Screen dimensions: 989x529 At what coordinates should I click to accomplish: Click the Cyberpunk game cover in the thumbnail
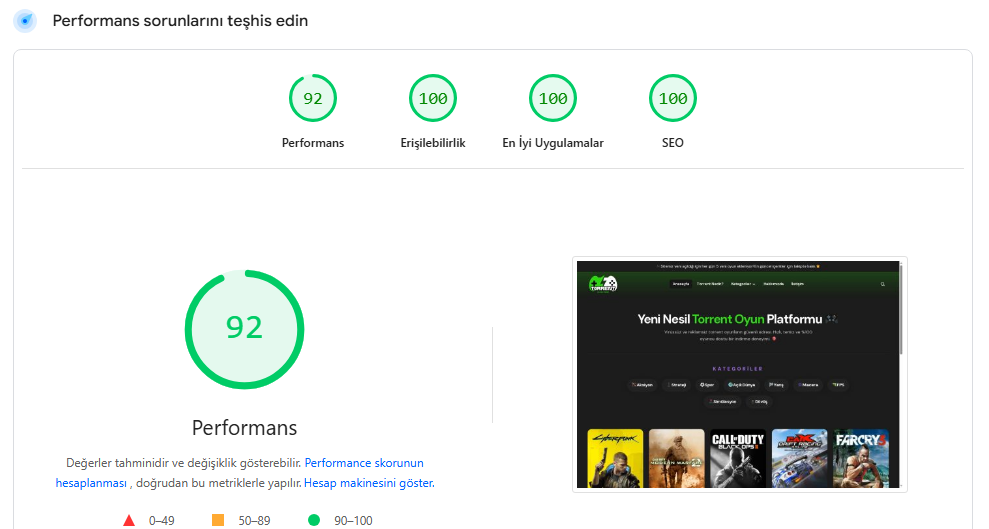615,458
